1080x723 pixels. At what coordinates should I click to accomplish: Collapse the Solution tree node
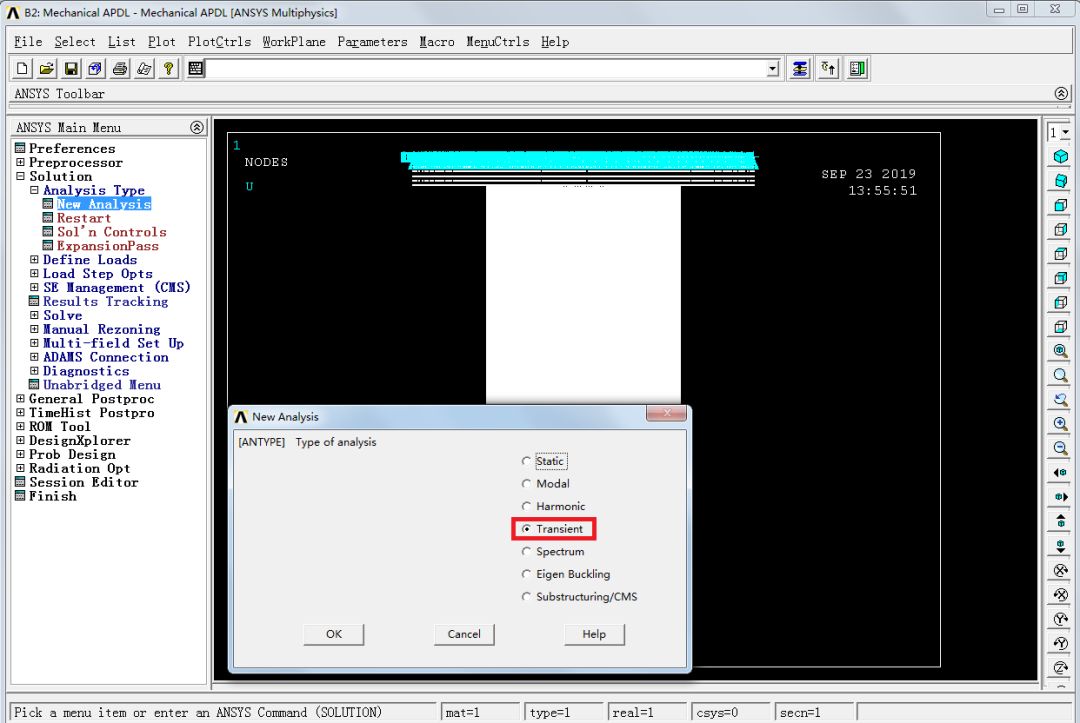[x=21, y=176]
